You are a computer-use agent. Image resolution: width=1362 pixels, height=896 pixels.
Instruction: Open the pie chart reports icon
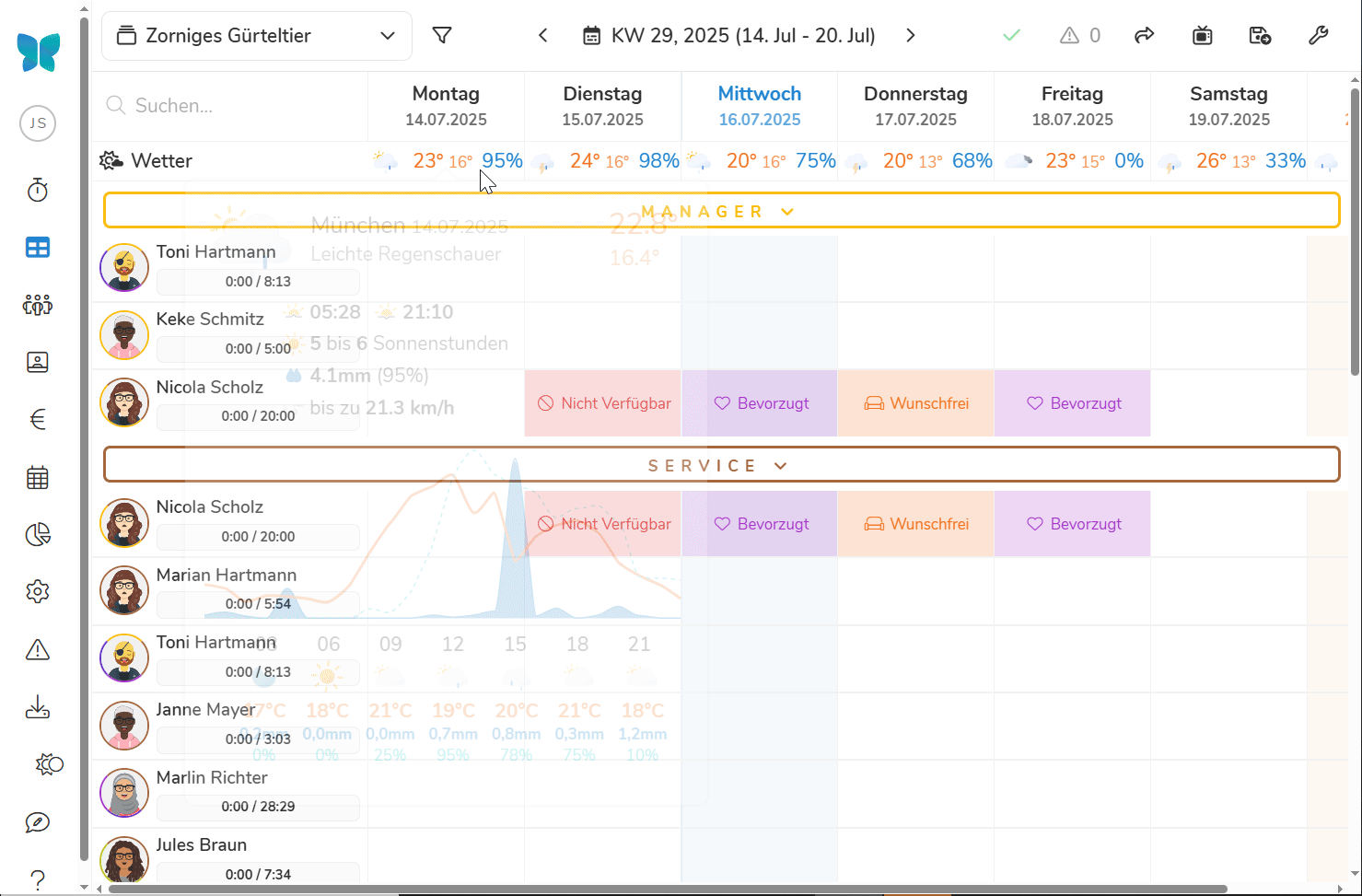(38, 535)
